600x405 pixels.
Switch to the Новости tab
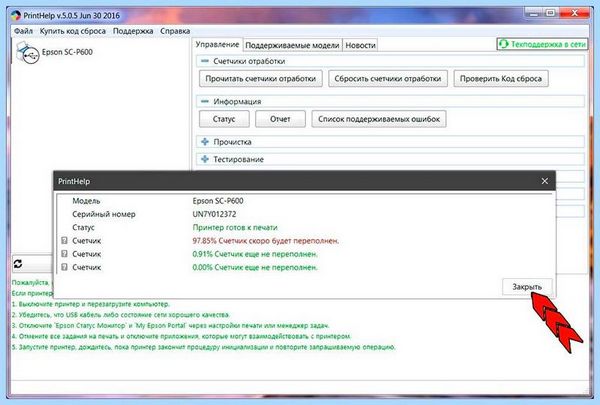click(x=360, y=45)
